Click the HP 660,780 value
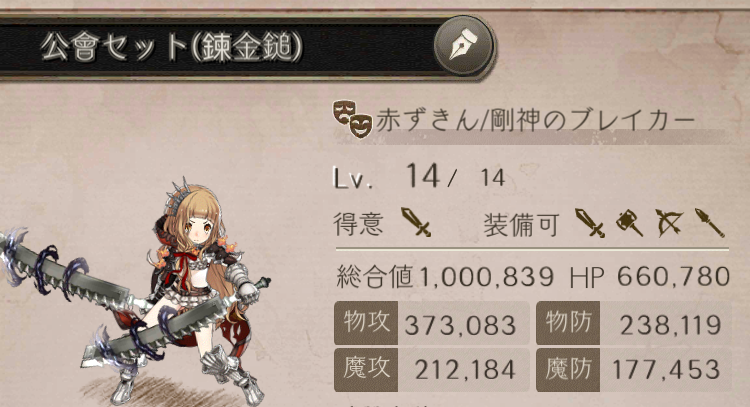Viewport: 750px width, 407px height. pos(650,276)
